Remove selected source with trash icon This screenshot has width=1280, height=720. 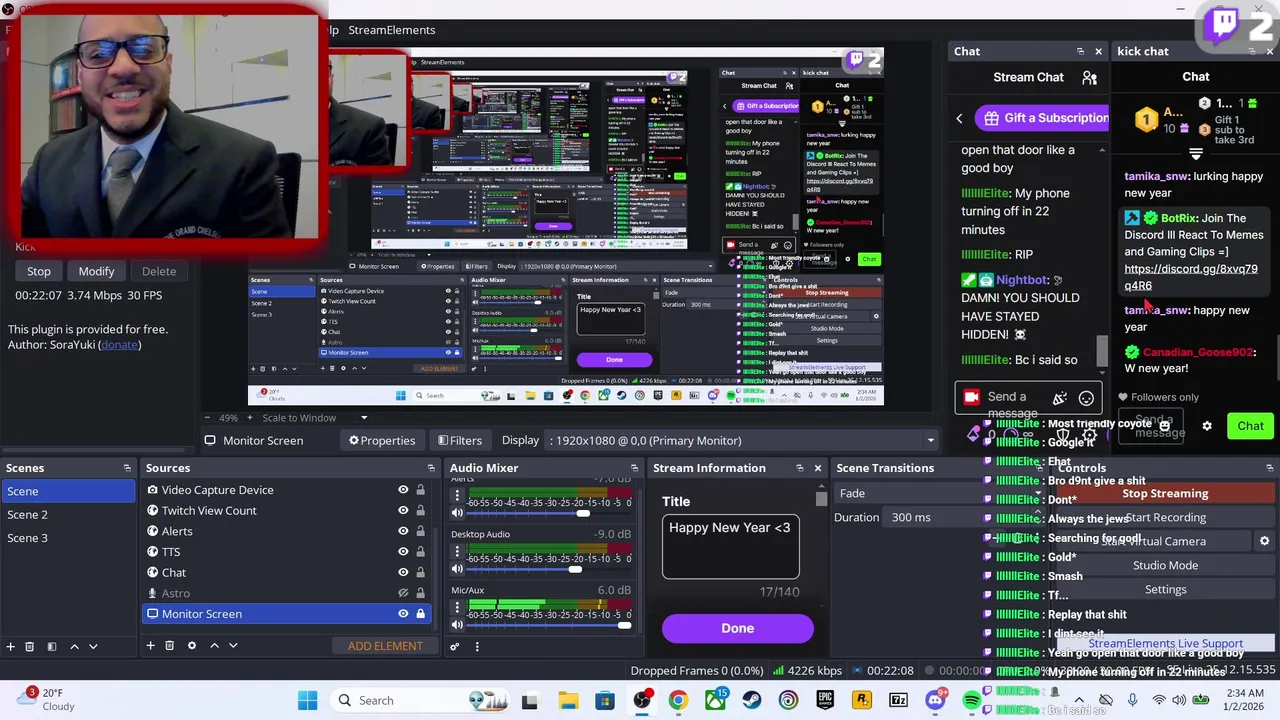pos(169,646)
